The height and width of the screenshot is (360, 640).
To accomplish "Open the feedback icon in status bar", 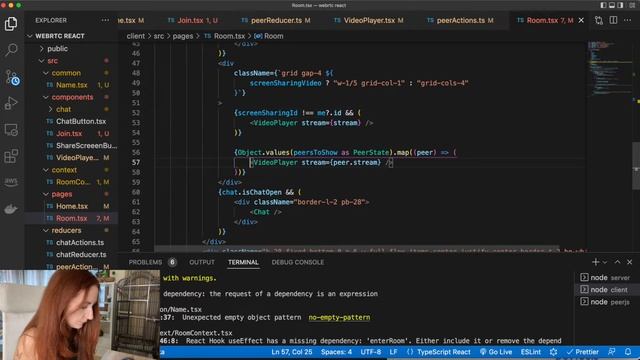I will (611, 352).
